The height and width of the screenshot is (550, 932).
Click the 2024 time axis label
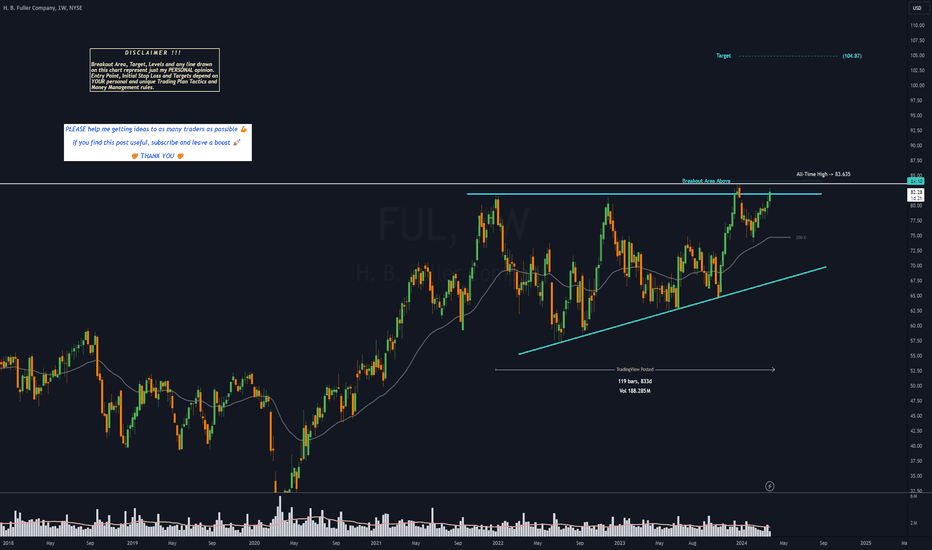pos(741,543)
